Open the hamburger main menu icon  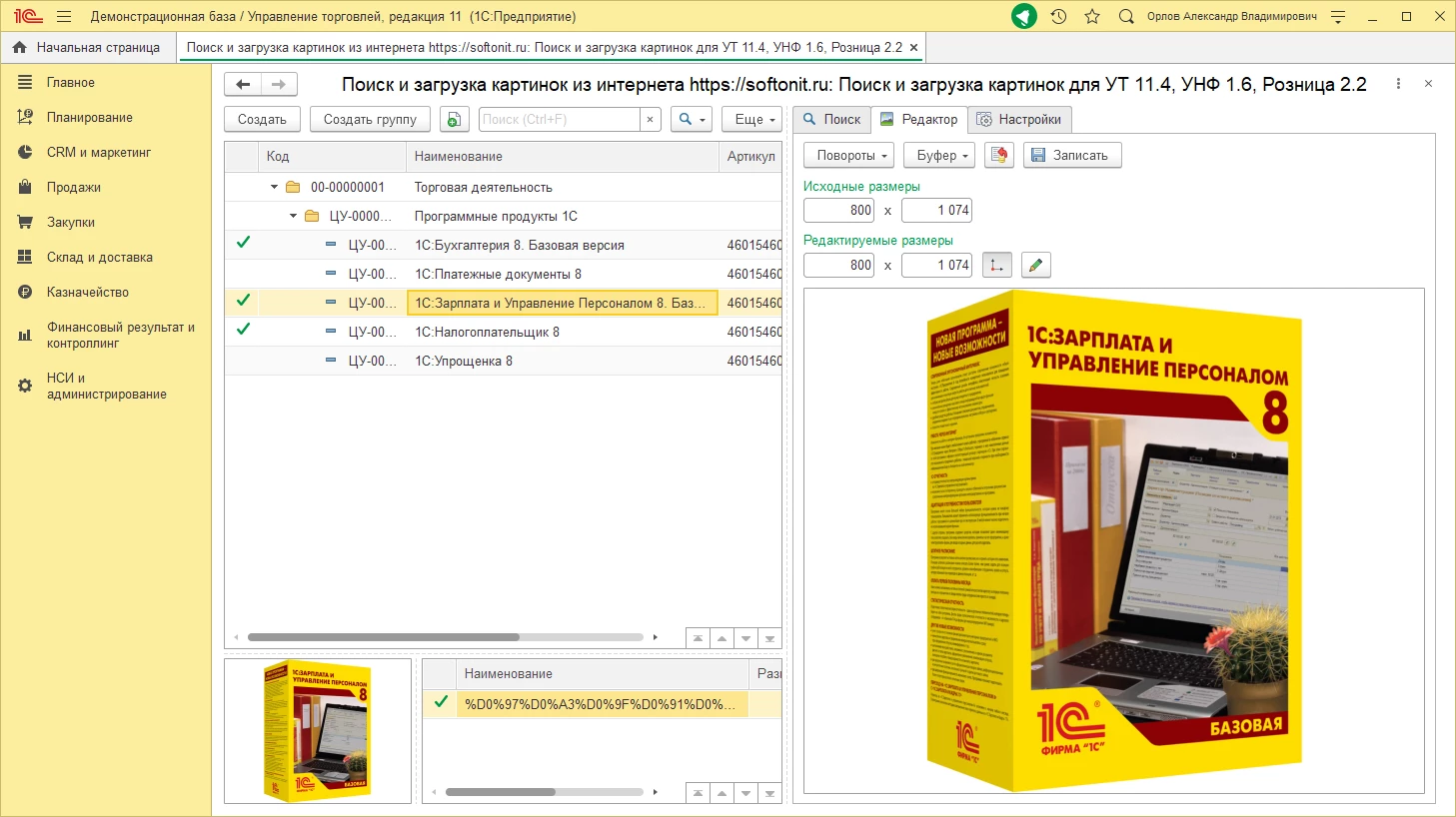pyautogui.click(x=64, y=16)
